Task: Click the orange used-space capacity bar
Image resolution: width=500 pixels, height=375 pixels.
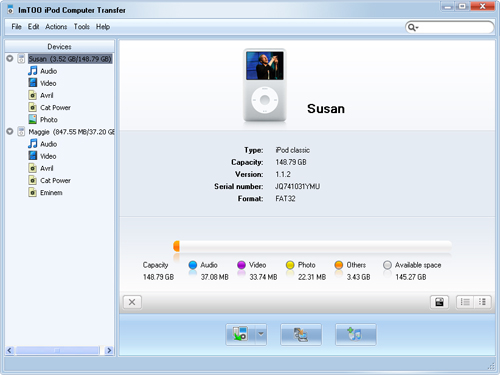Action: point(177,246)
